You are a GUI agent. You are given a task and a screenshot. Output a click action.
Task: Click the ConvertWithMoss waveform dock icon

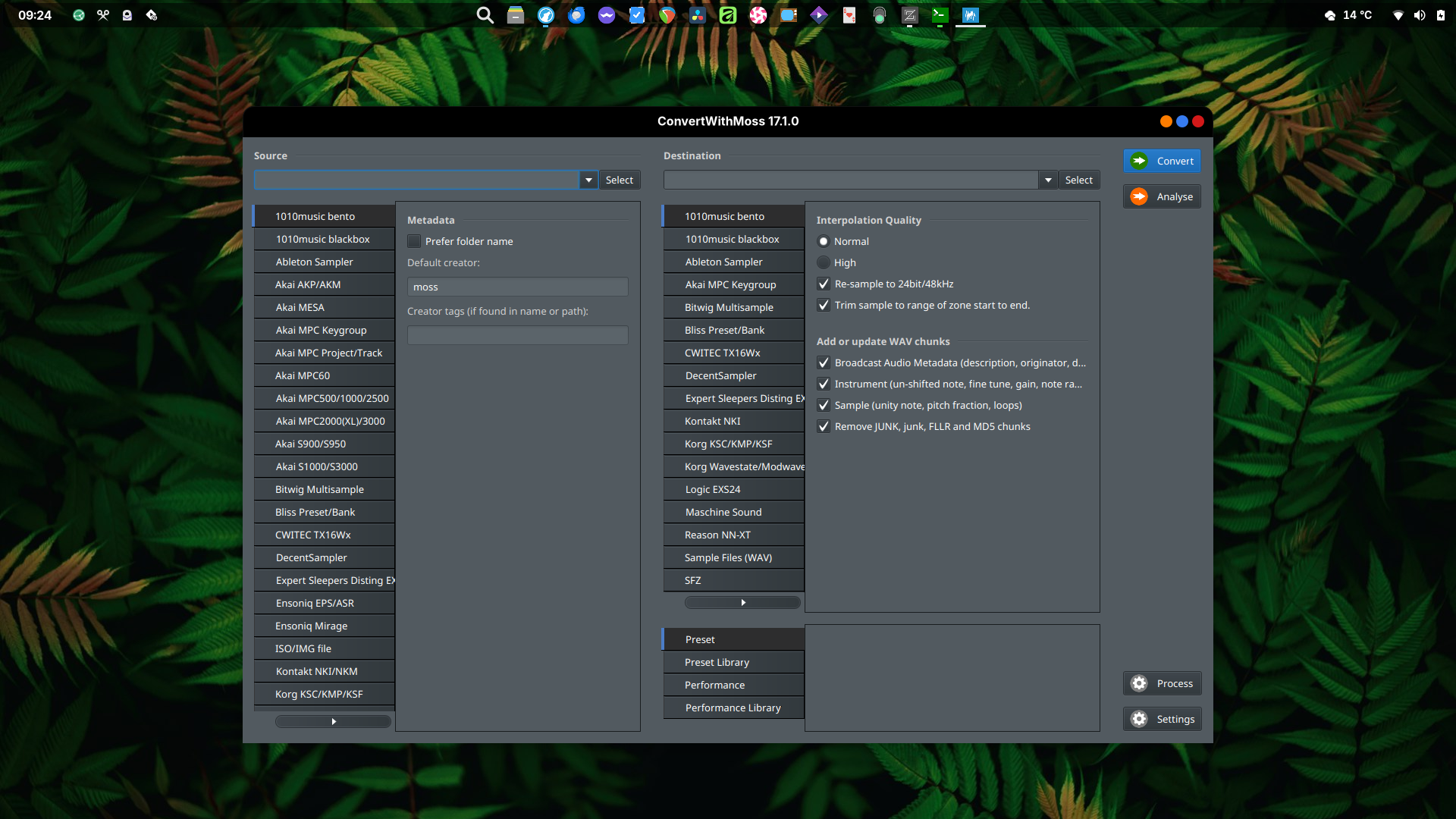971,15
